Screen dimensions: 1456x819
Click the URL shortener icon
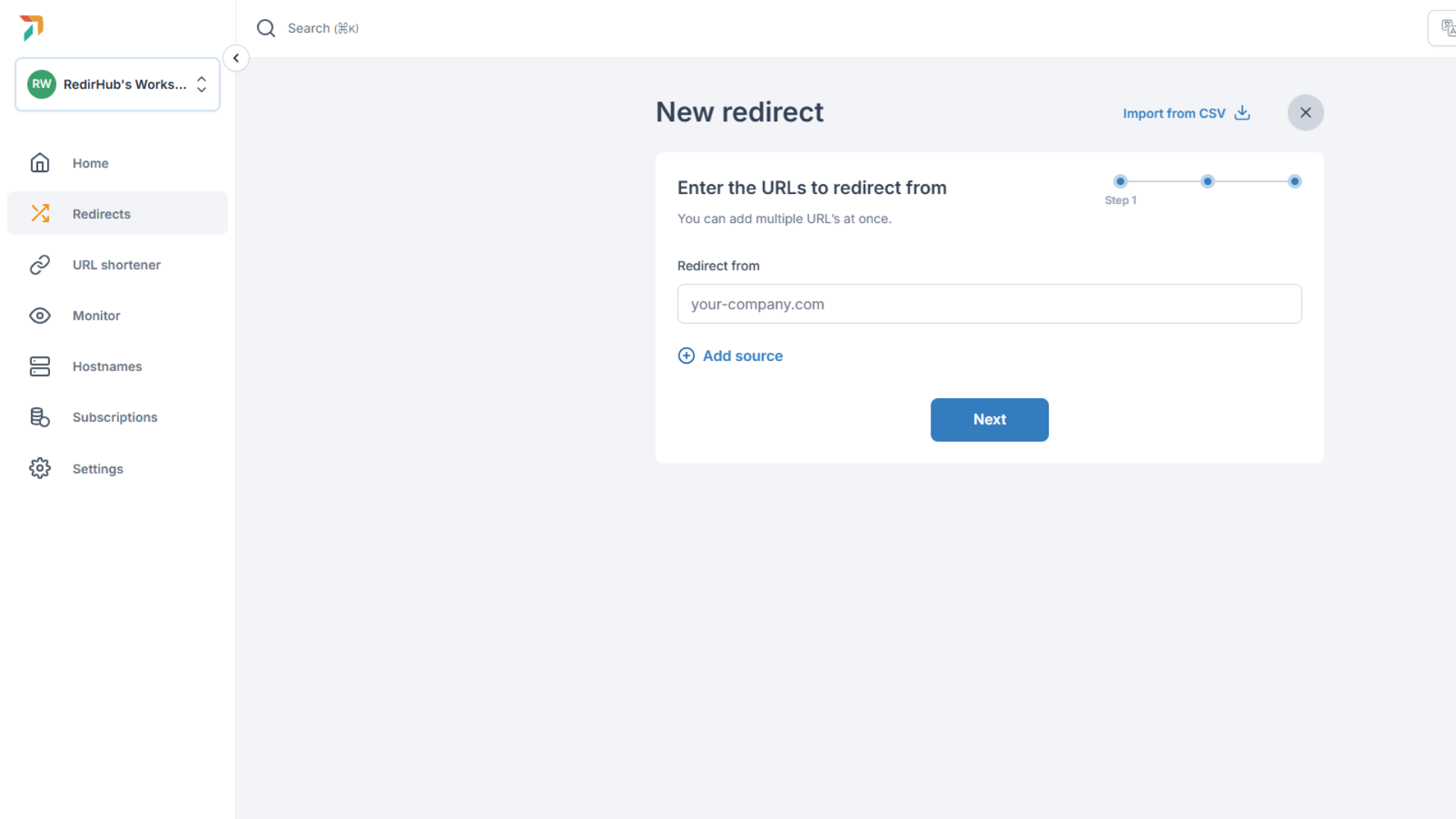click(x=40, y=264)
